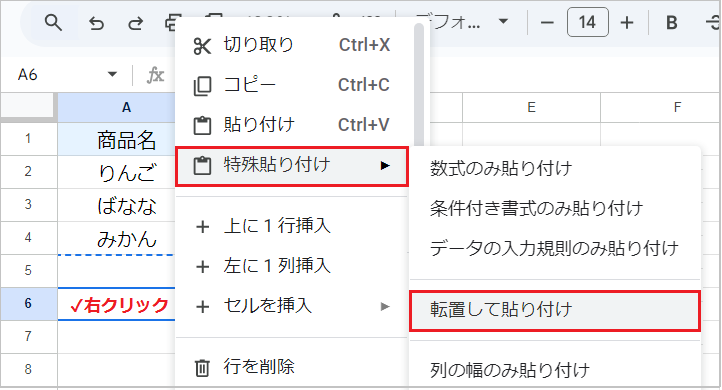This screenshot has width=722, height=390.
Task: Open the name box dropdown arrow
Action: click(x=112, y=74)
